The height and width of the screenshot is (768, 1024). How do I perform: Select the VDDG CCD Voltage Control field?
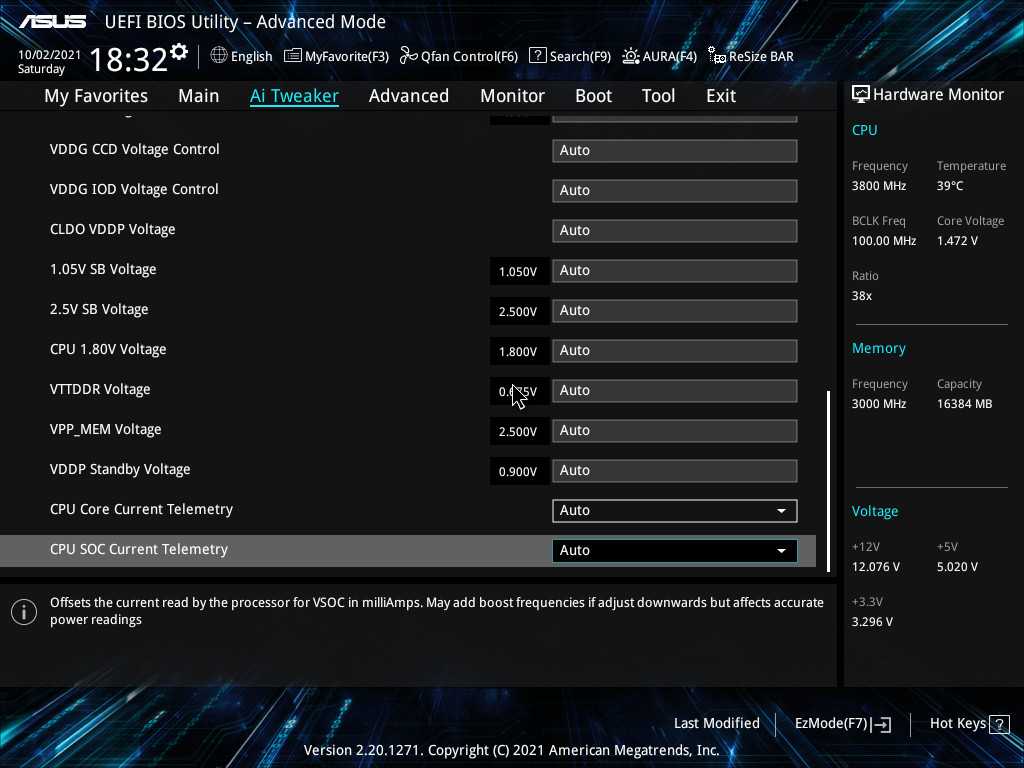(x=674, y=150)
